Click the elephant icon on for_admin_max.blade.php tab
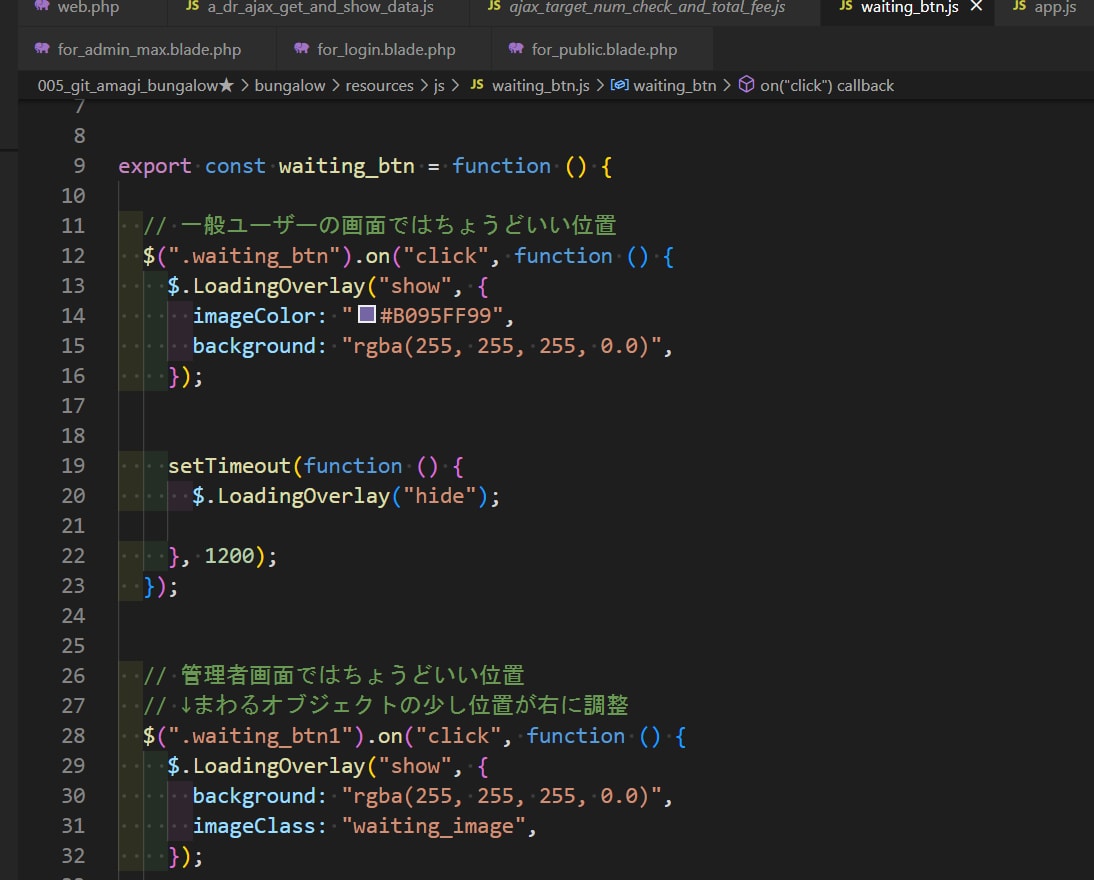Screen dimensions: 1094x880 tap(42, 48)
